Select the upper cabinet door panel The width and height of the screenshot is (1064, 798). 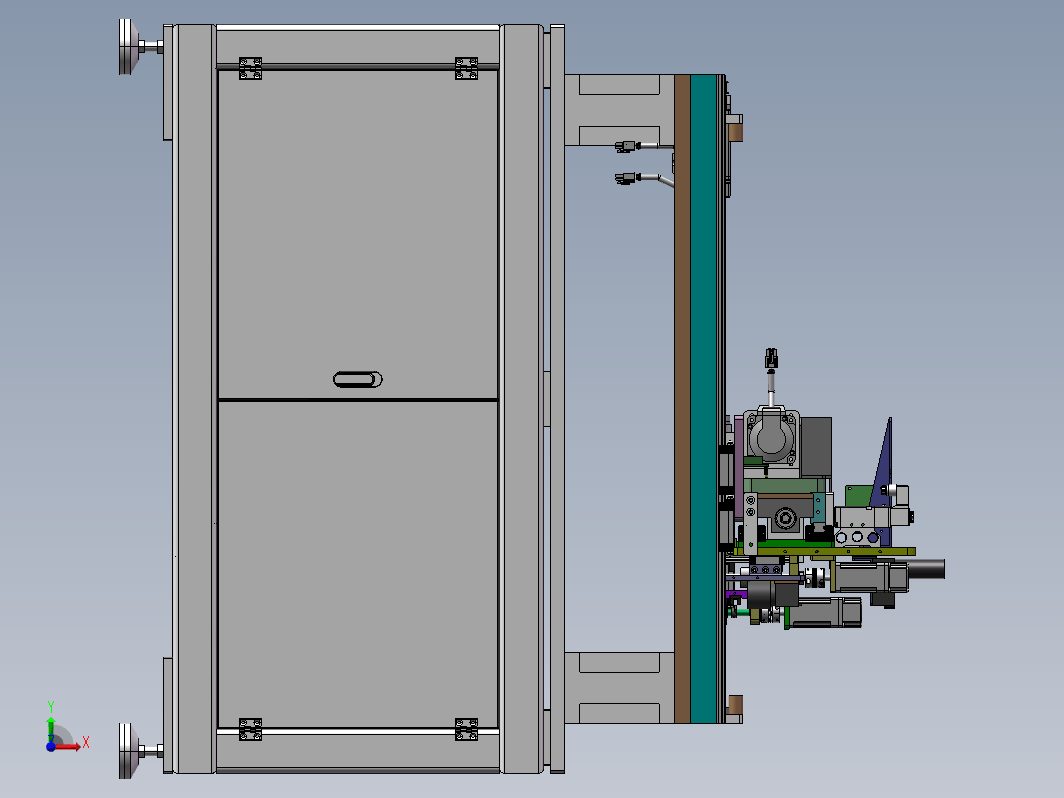click(358, 234)
